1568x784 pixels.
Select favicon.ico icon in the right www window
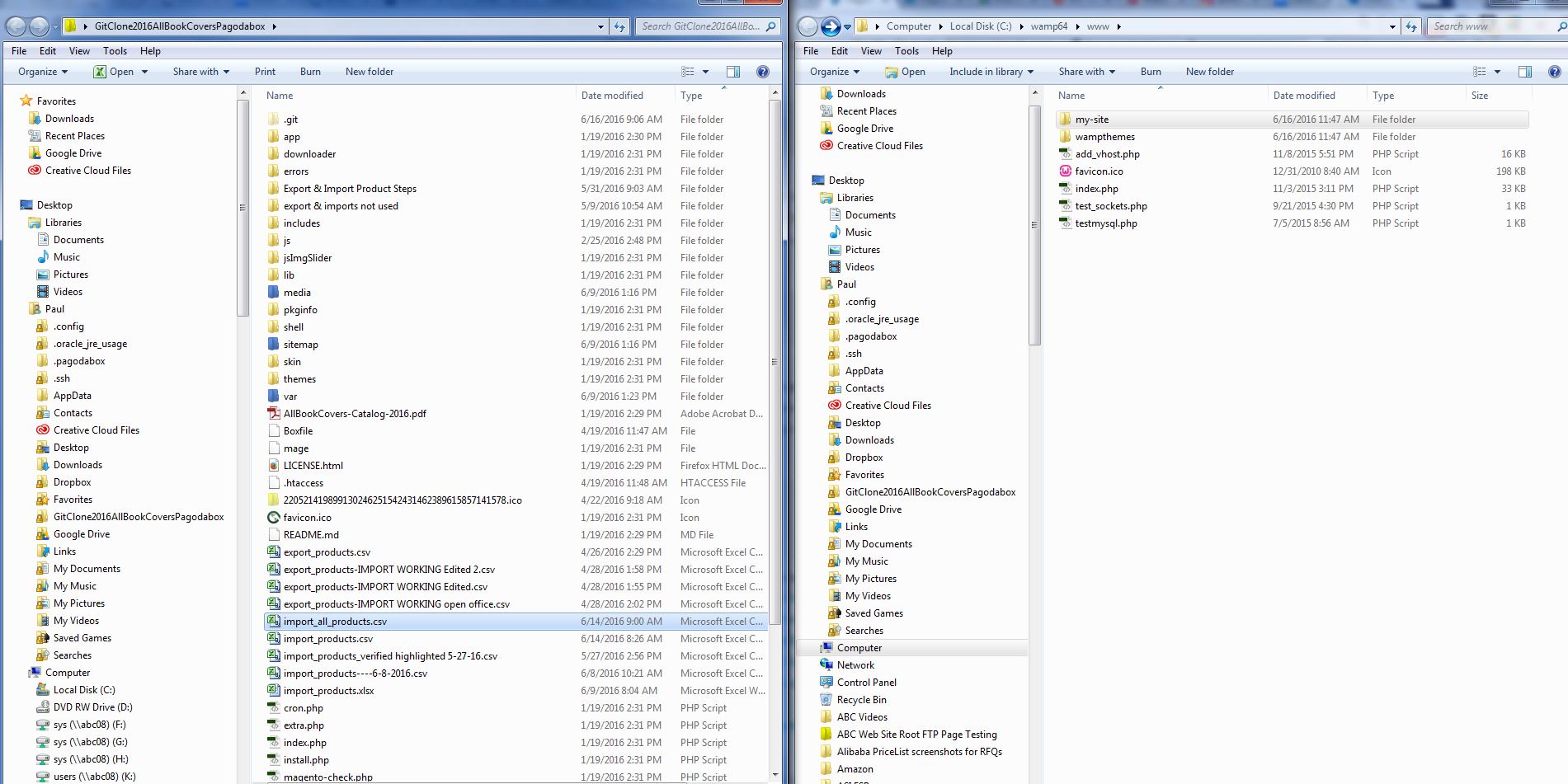pos(1065,171)
